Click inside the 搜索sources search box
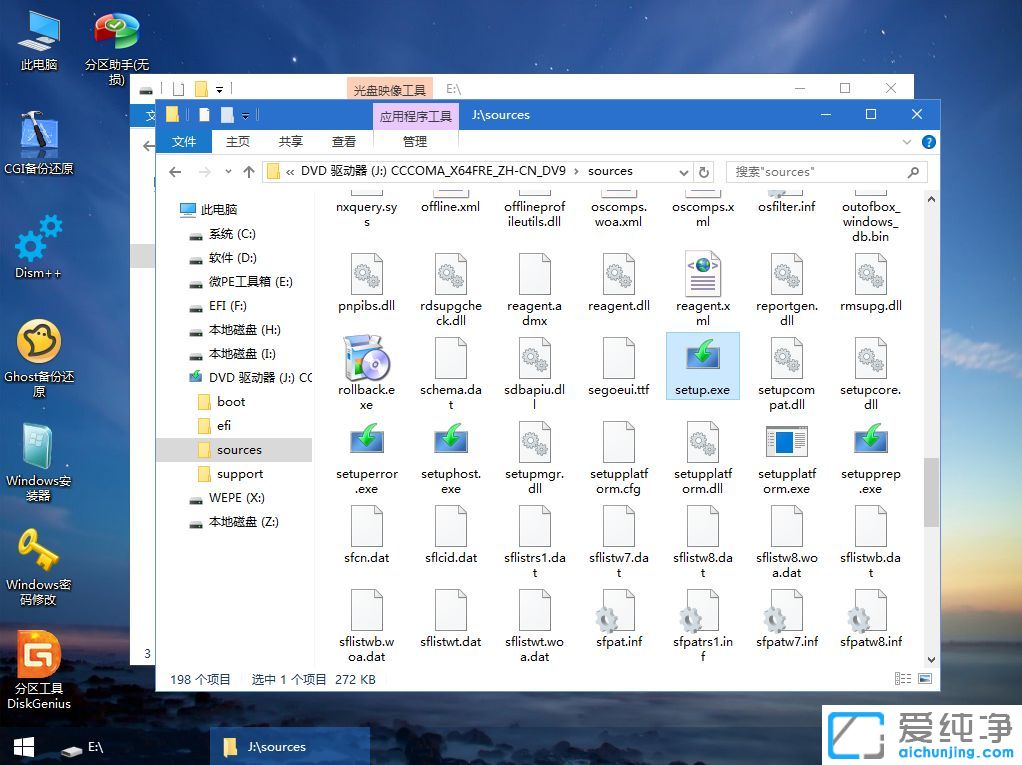This screenshot has height=765, width=1022. click(x=820, y=171)
